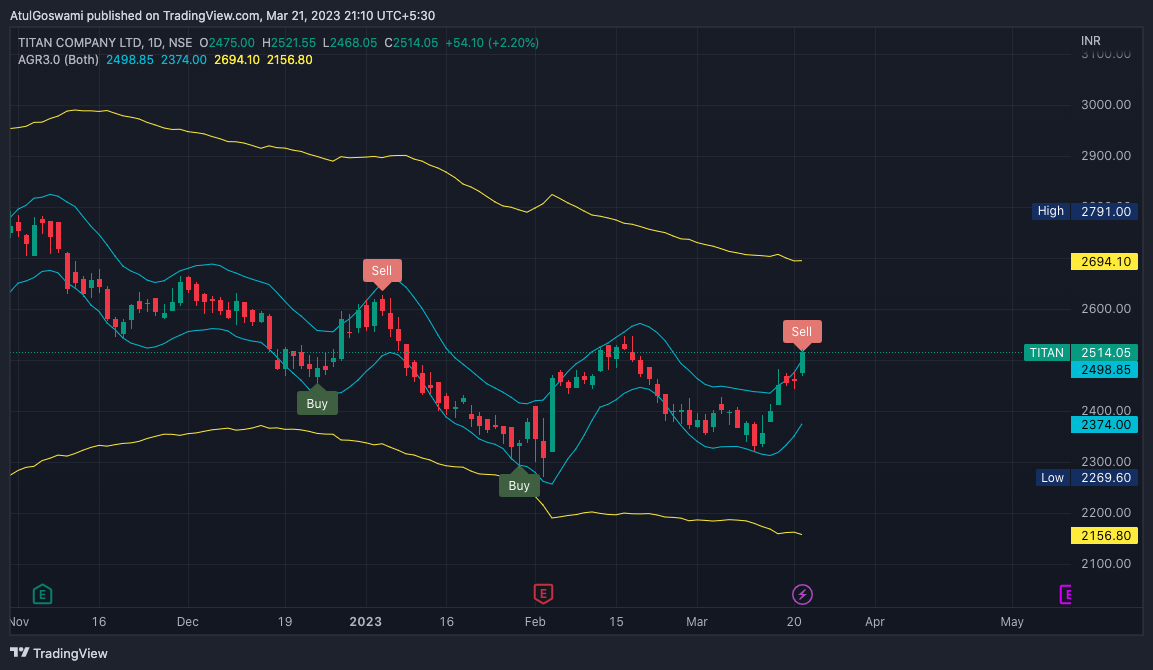Click the cyan 2374.00 band value label

pyautogui.click(x=1104, y=425)
